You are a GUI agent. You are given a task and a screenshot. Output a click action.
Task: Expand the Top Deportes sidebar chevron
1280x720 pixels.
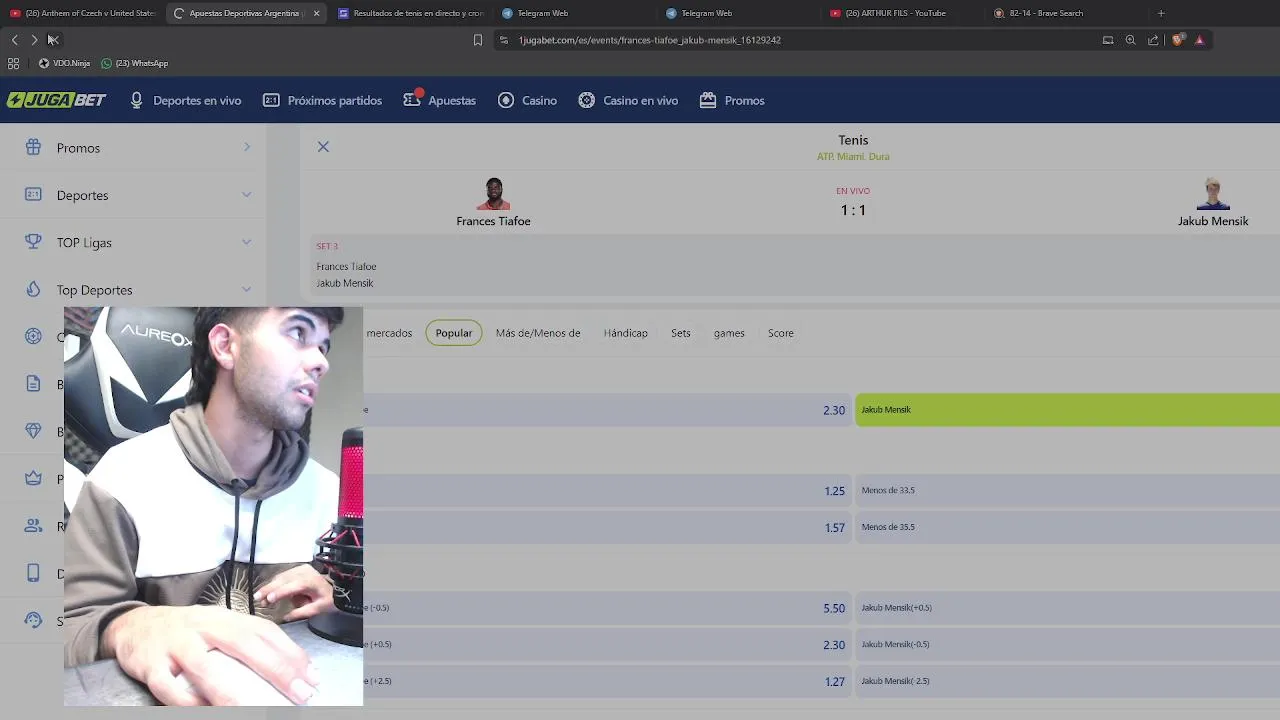[246, 289]
